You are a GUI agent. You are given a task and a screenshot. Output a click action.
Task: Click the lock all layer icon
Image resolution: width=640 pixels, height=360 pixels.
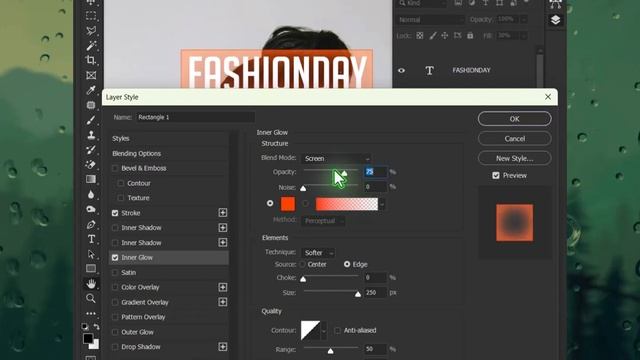click(x=470, y=36)
